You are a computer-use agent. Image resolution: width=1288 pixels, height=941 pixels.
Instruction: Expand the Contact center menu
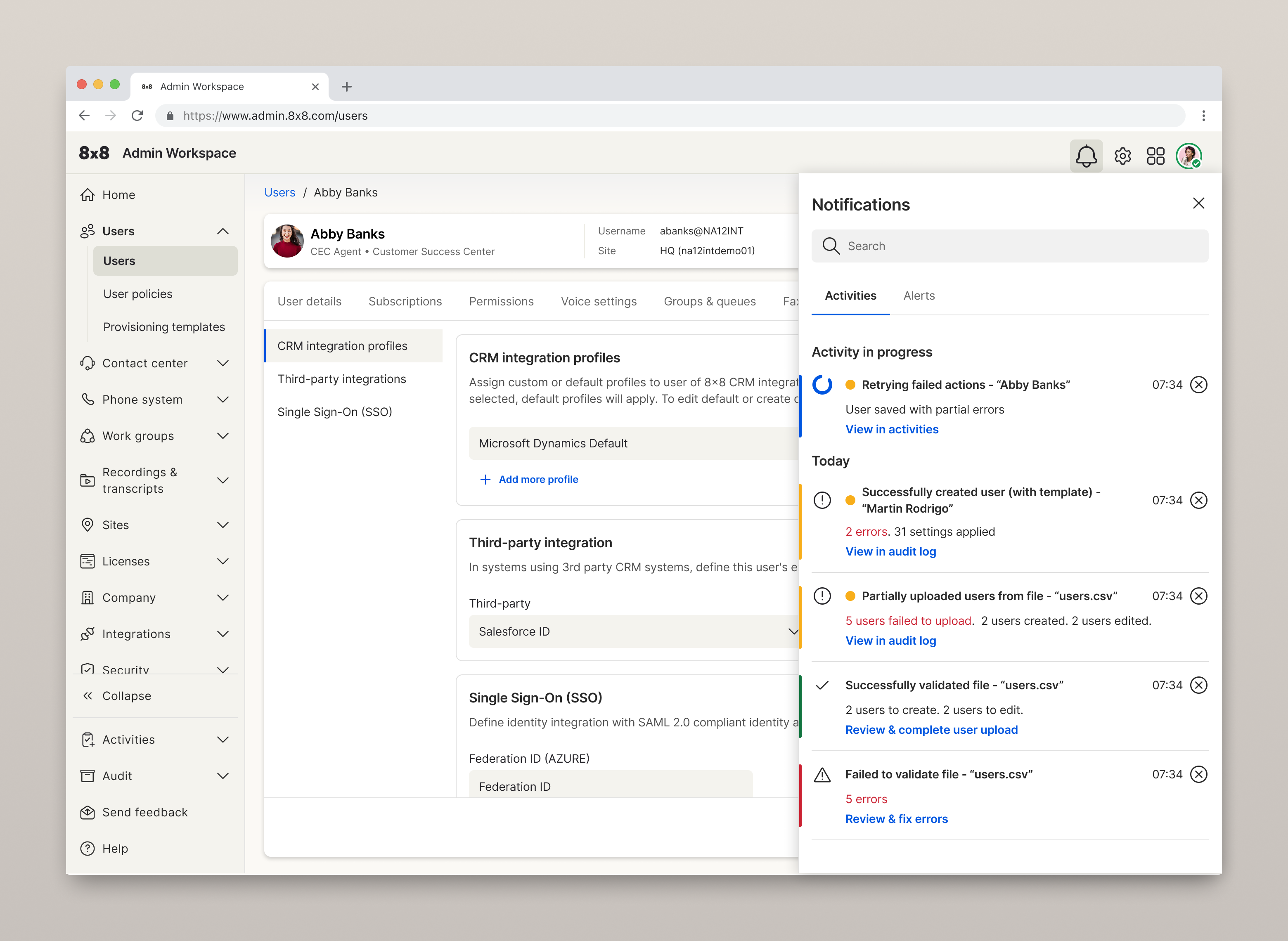pyautogui.click(x=223, y=364)
